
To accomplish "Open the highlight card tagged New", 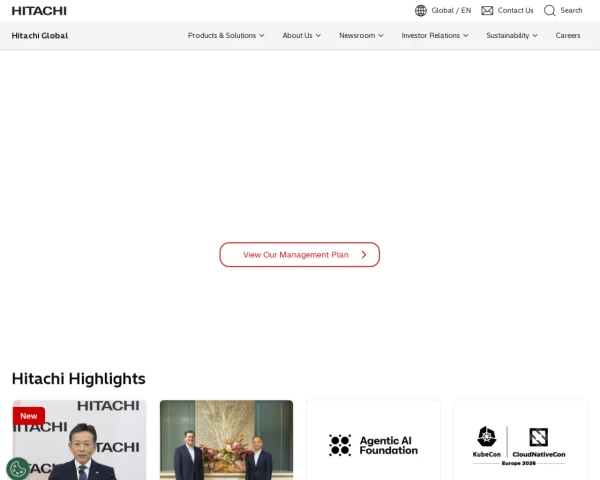I will click(x=80, y=440).
